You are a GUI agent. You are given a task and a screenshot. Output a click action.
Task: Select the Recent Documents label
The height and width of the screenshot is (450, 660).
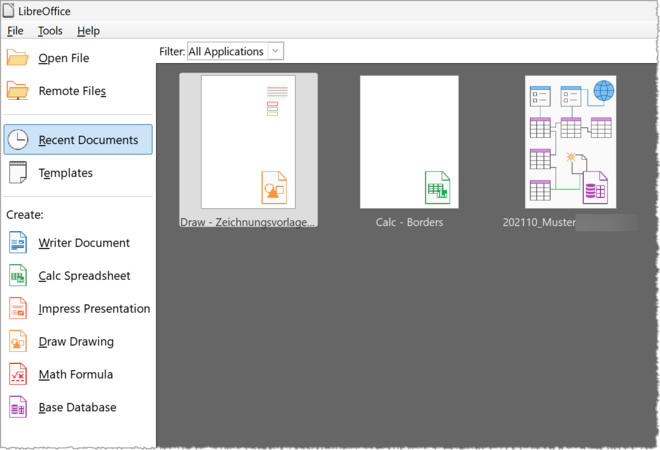pyautogui.click(x=88, y=140)
